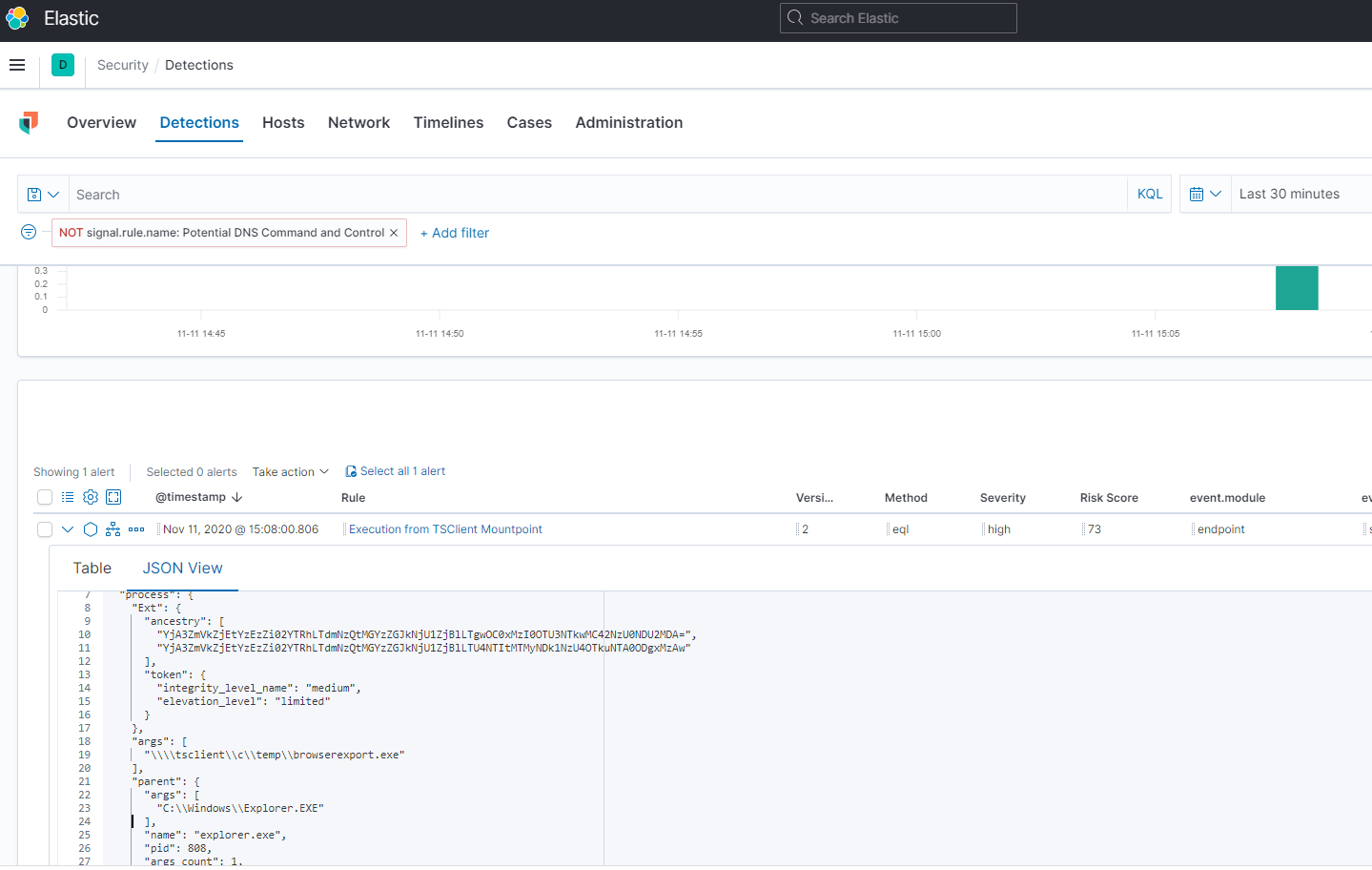Click the filter settings icon
Viewport: 1372px width, 870px height.
click(x=28, y=232)
